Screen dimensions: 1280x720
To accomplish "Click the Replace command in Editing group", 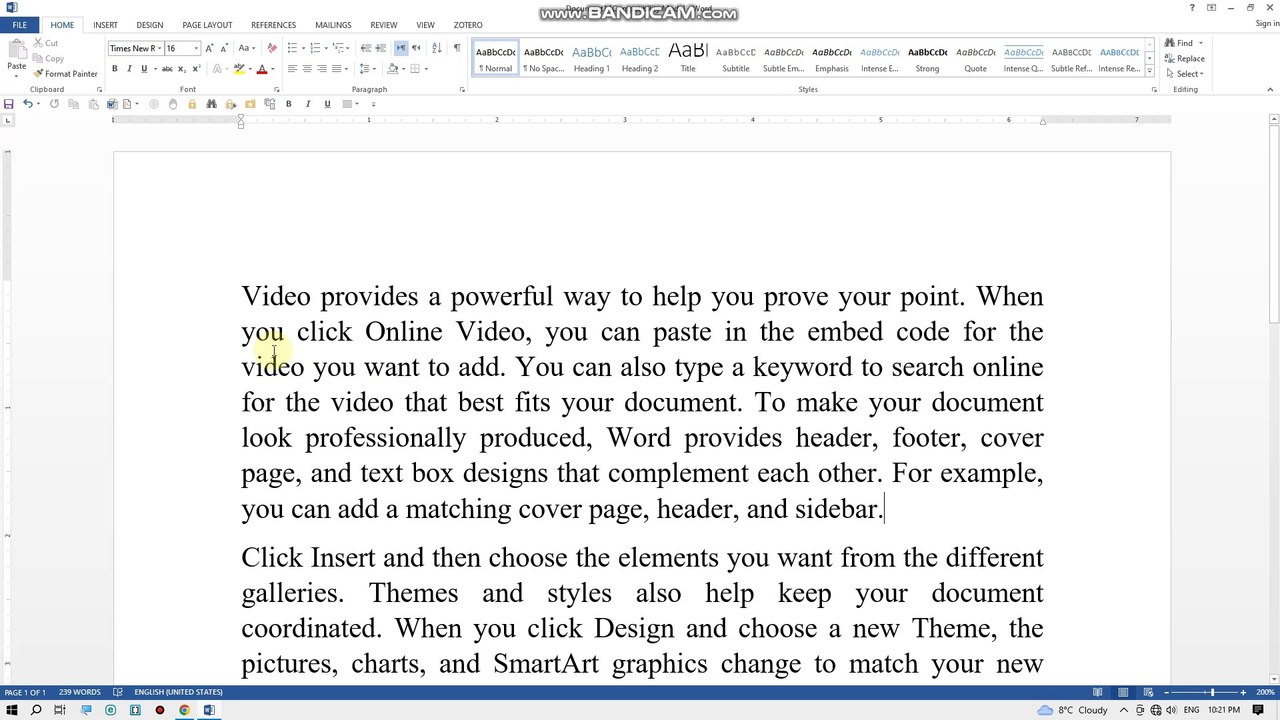I will [x=1185, y=58].
